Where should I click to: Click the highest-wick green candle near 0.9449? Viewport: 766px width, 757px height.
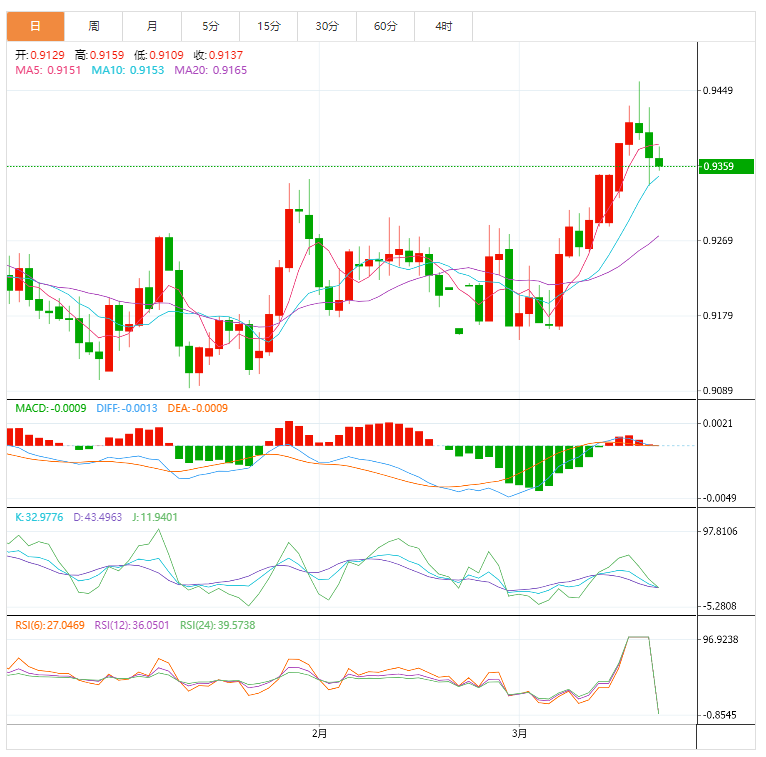[x=639, y=128]
